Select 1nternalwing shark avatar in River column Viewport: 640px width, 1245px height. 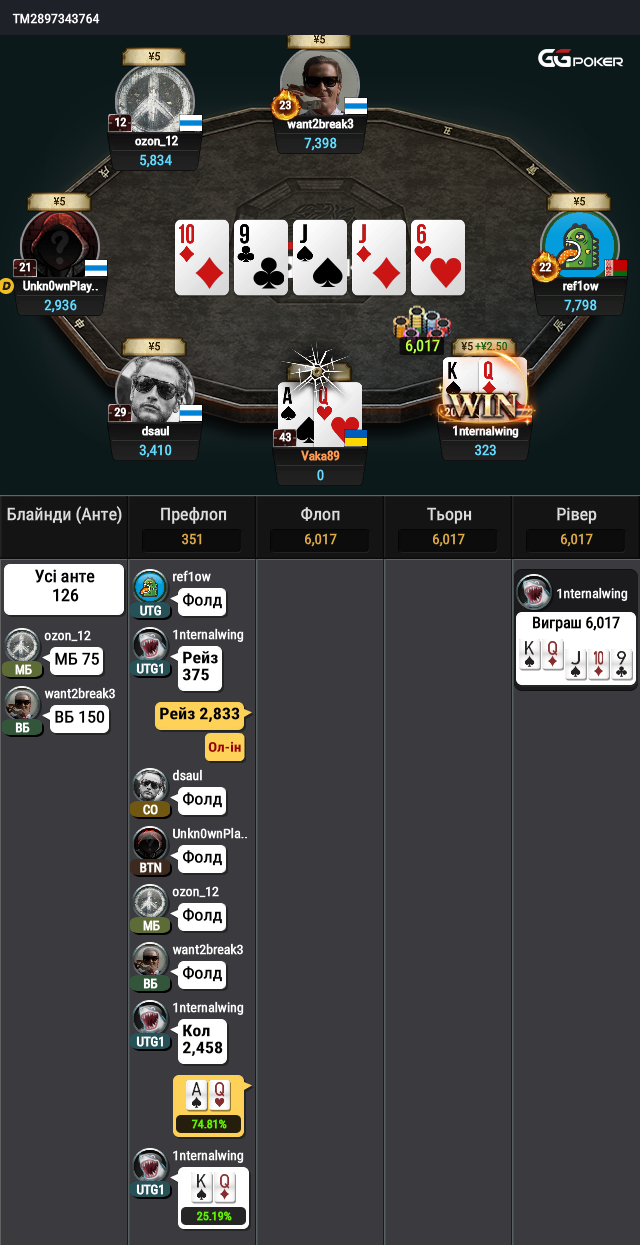click(x=532, y=593)
